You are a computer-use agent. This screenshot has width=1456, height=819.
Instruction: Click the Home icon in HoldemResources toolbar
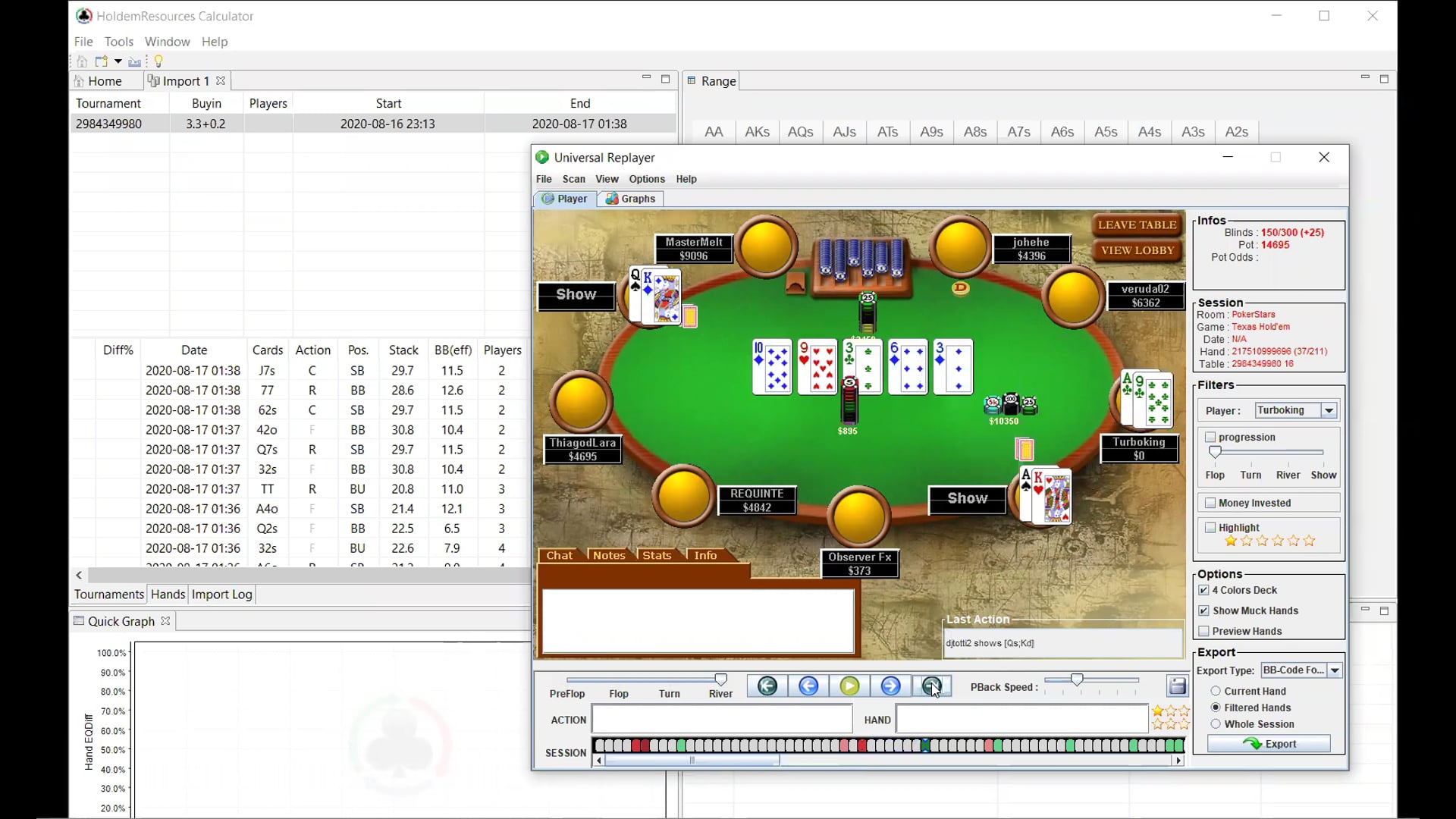click(82, 61)
